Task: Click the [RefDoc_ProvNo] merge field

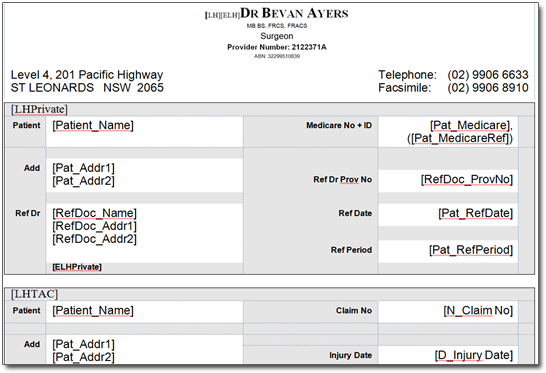Action: pos(467,180)
